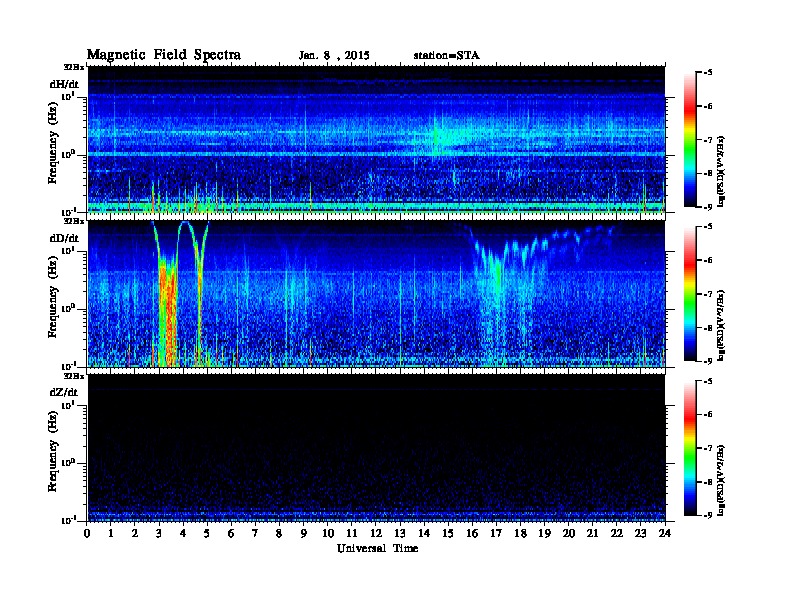Click hour 14 tick label on time axis
The height and width of the screenshot is (612, 792).
[x=424, y=533]
